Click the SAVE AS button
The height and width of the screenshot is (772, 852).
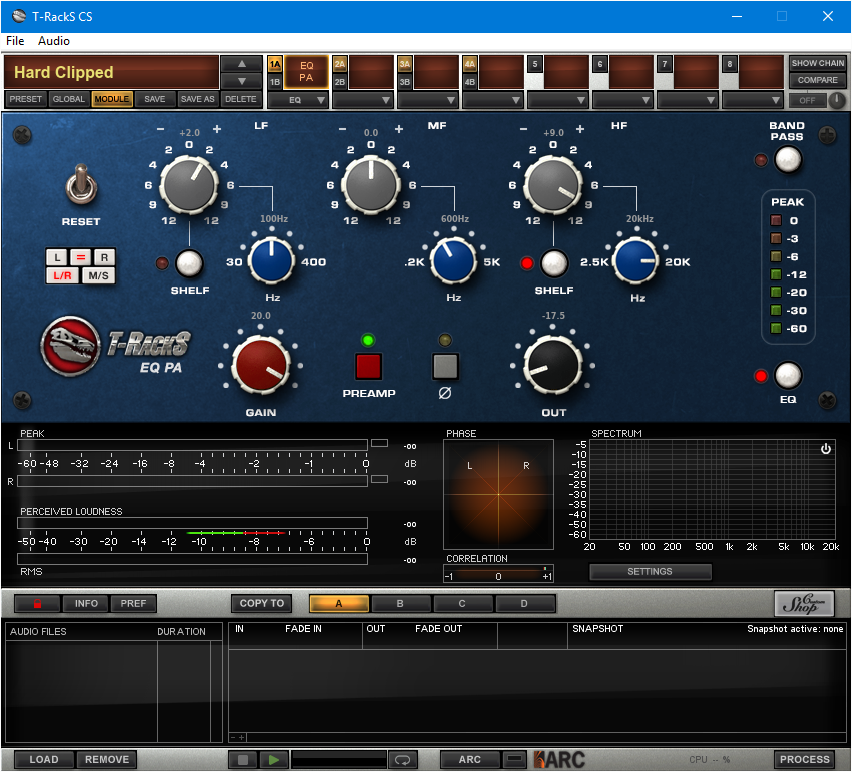(198, 99)
